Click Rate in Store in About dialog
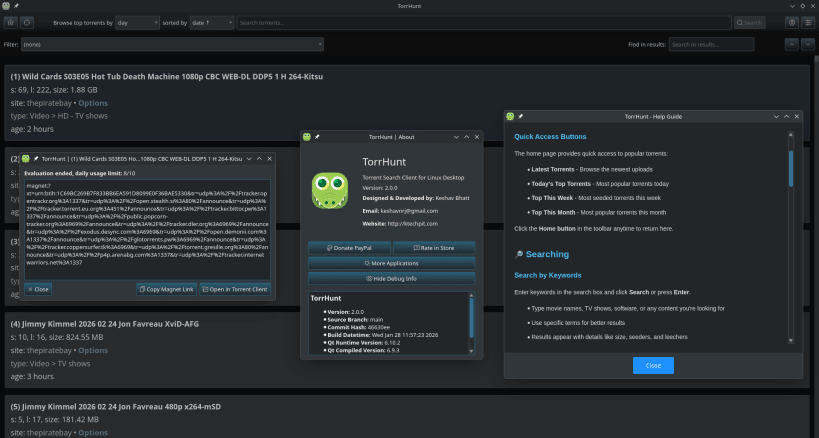The width and height of the screenshot is (819, 438). click(434, 248)
